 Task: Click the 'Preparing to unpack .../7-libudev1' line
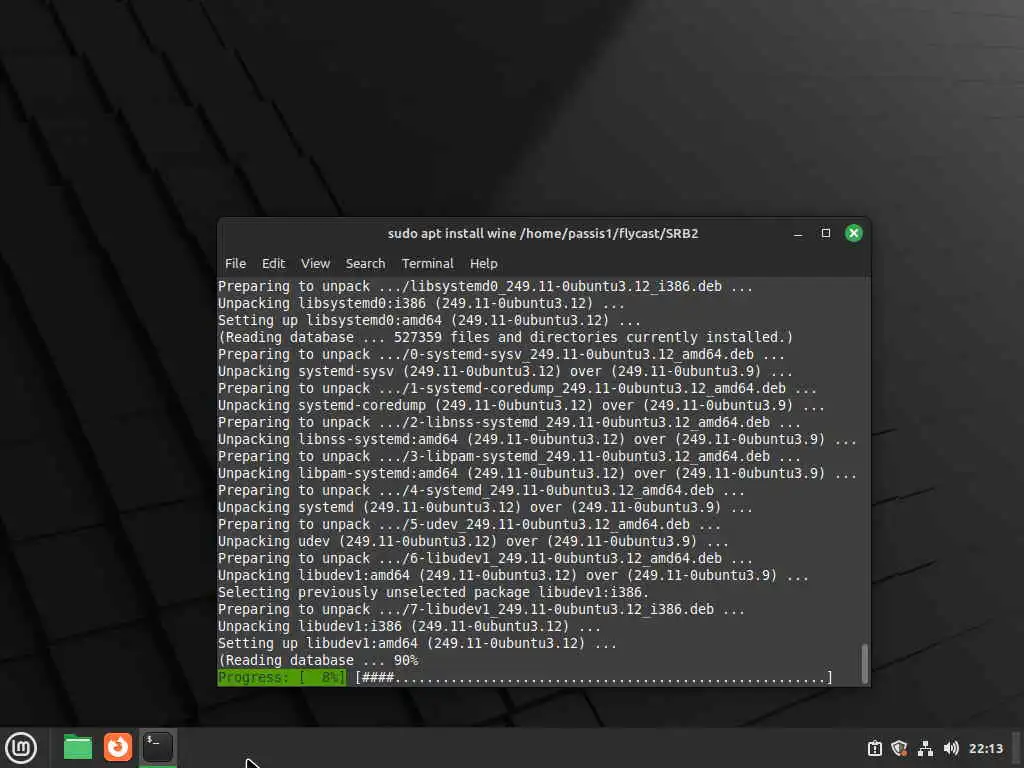pyautogui.click(x=481, y=609)
